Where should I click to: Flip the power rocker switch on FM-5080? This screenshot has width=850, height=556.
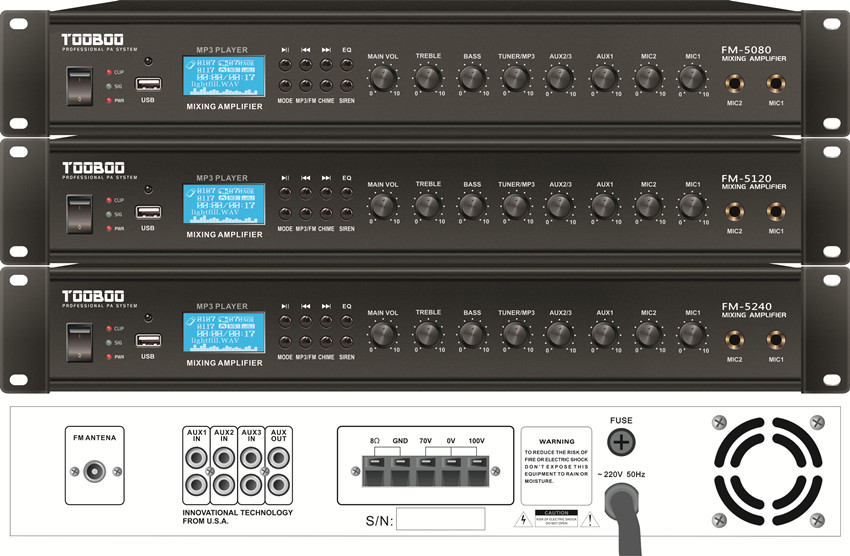coord(79,86)
